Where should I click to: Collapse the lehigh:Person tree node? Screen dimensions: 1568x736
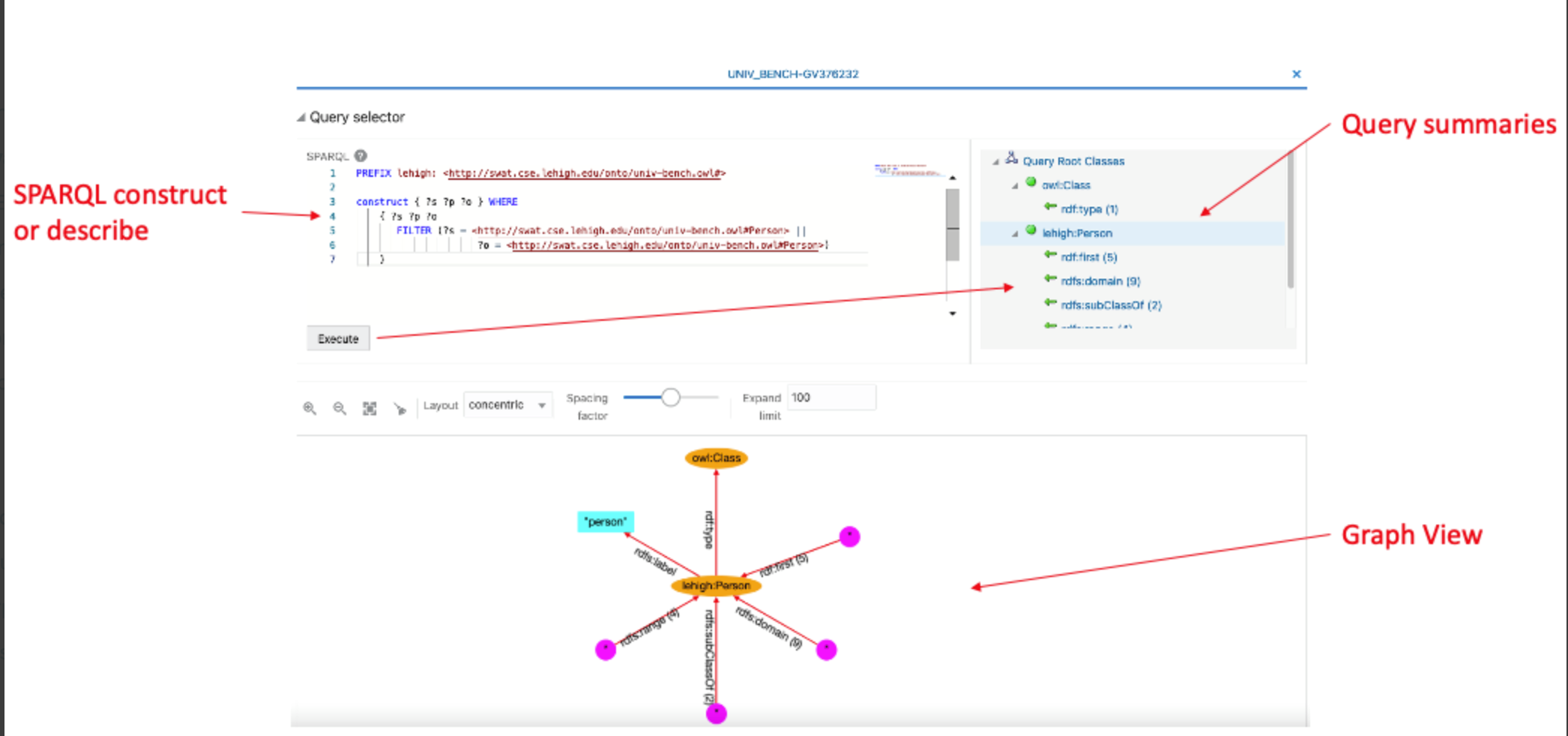coord(1015,234)
